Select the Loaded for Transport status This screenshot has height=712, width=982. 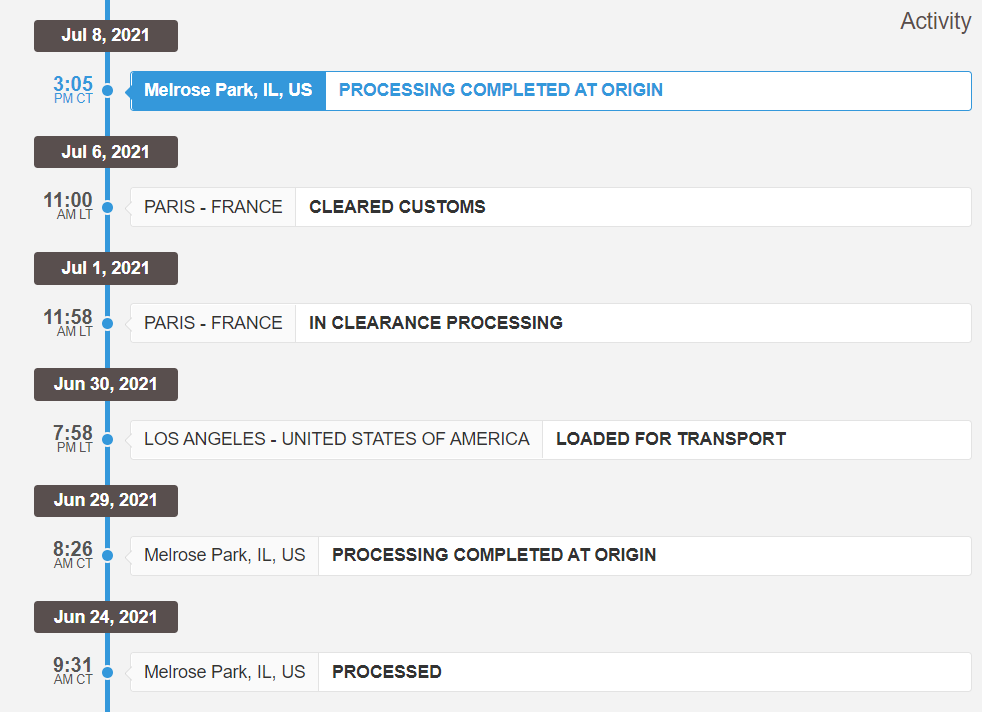tap(671, 439)
